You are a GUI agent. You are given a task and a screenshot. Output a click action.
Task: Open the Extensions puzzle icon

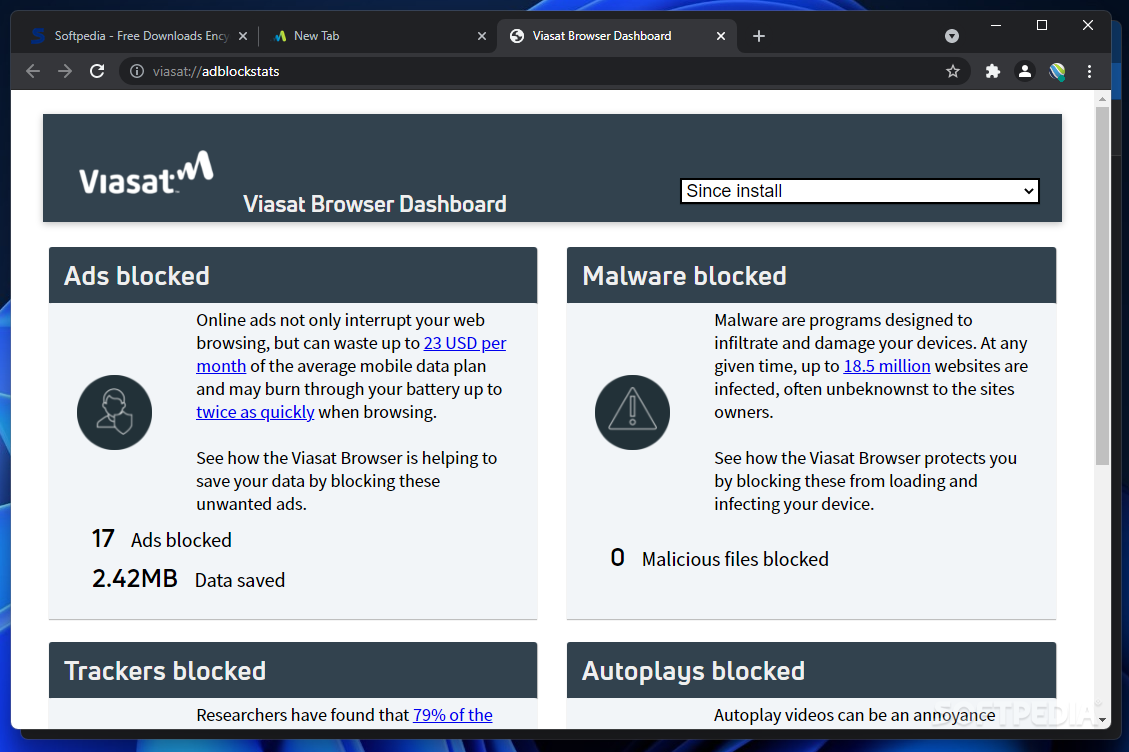tap(993, 71)
